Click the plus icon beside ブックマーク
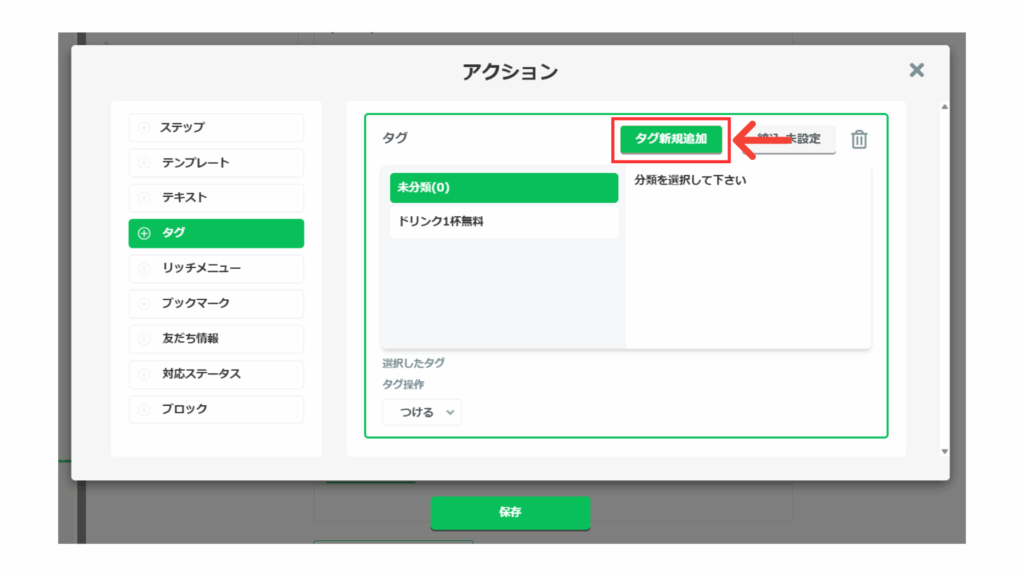1024x576 pixels. click(144, 303)
